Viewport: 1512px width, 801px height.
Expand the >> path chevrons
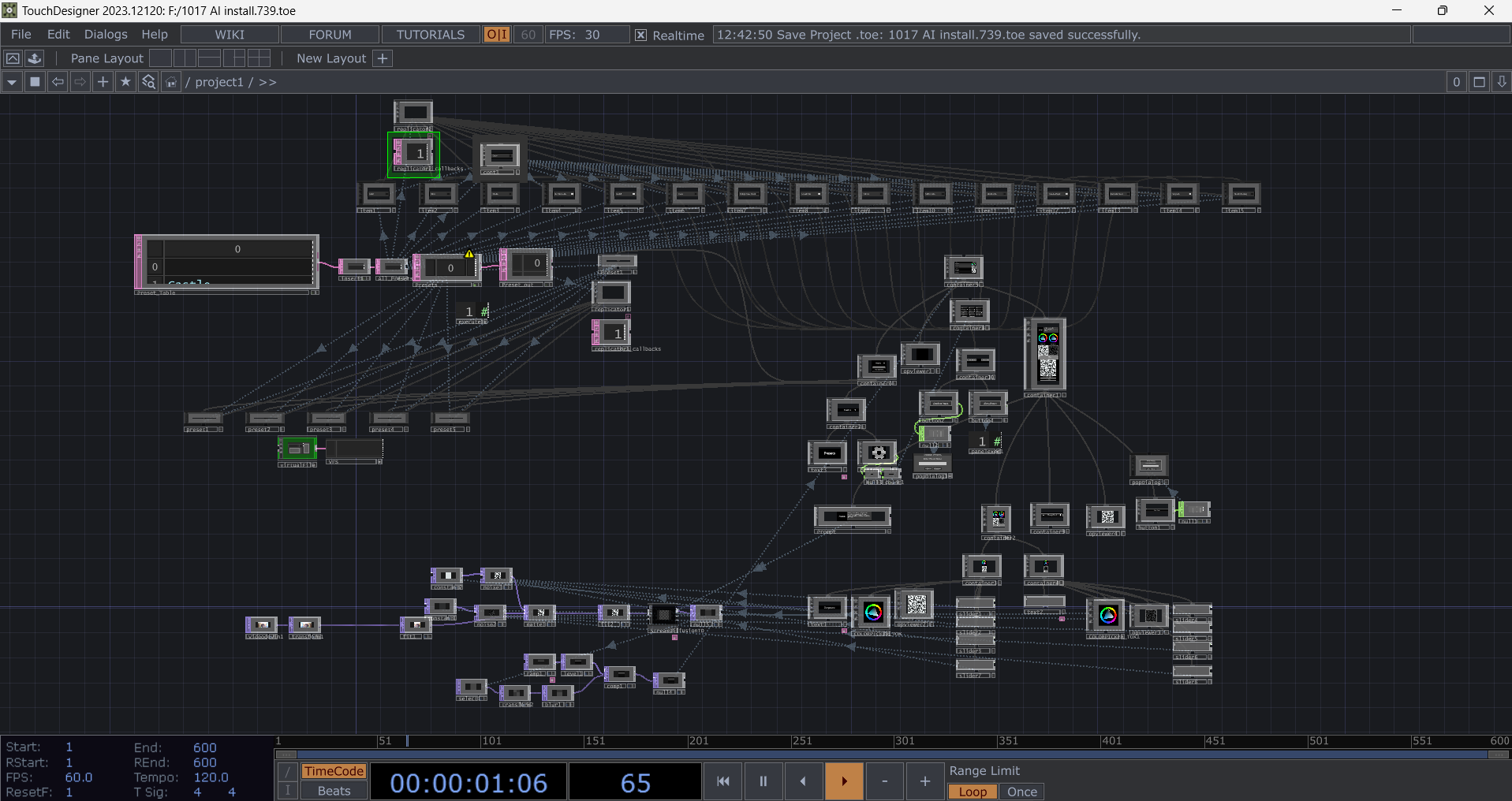(x=267, y=82)
